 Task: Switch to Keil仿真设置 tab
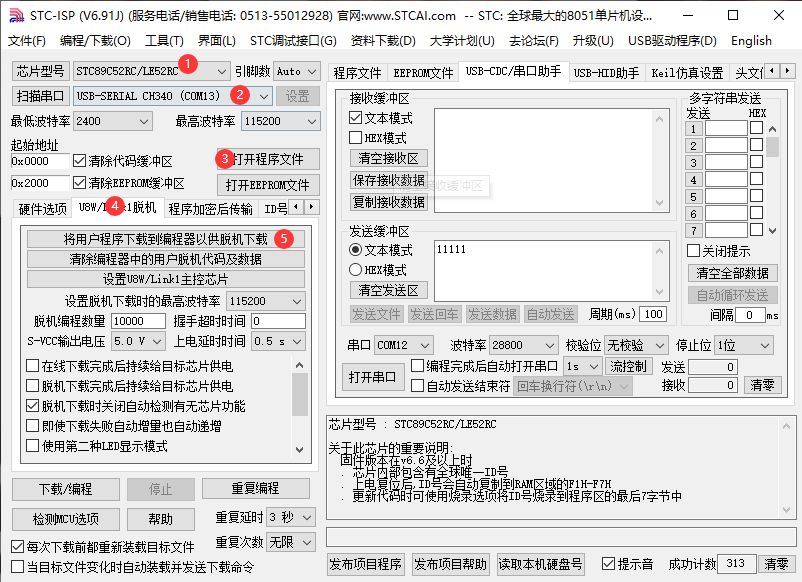click(x=687, y=73)
